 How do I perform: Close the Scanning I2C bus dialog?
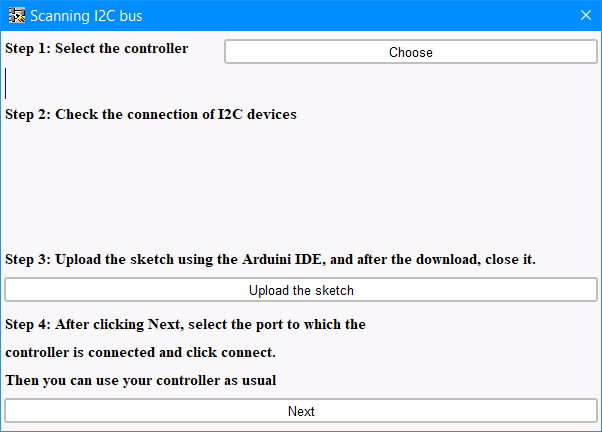point(585,15)
